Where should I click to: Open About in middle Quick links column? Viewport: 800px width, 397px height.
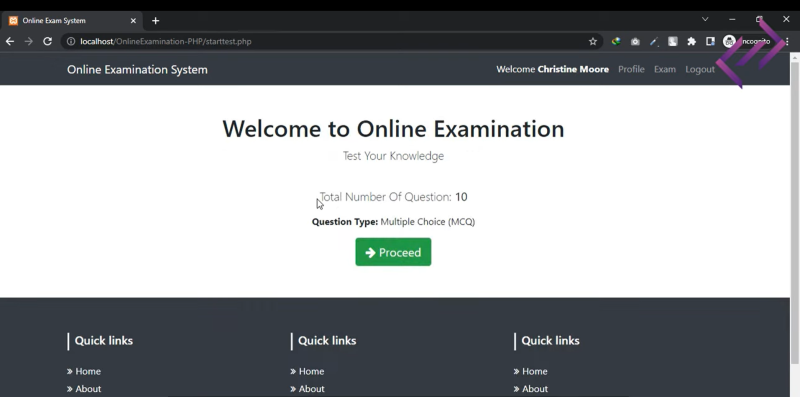(x=312, y=389)
